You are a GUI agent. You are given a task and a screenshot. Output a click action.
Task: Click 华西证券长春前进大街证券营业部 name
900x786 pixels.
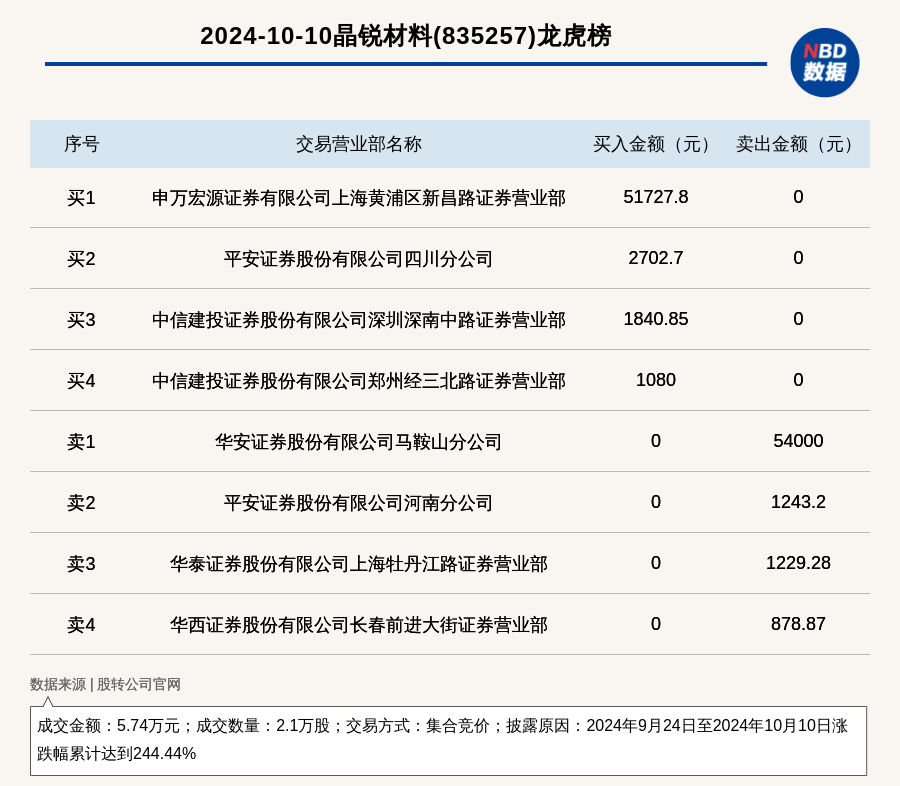[359, 625]
